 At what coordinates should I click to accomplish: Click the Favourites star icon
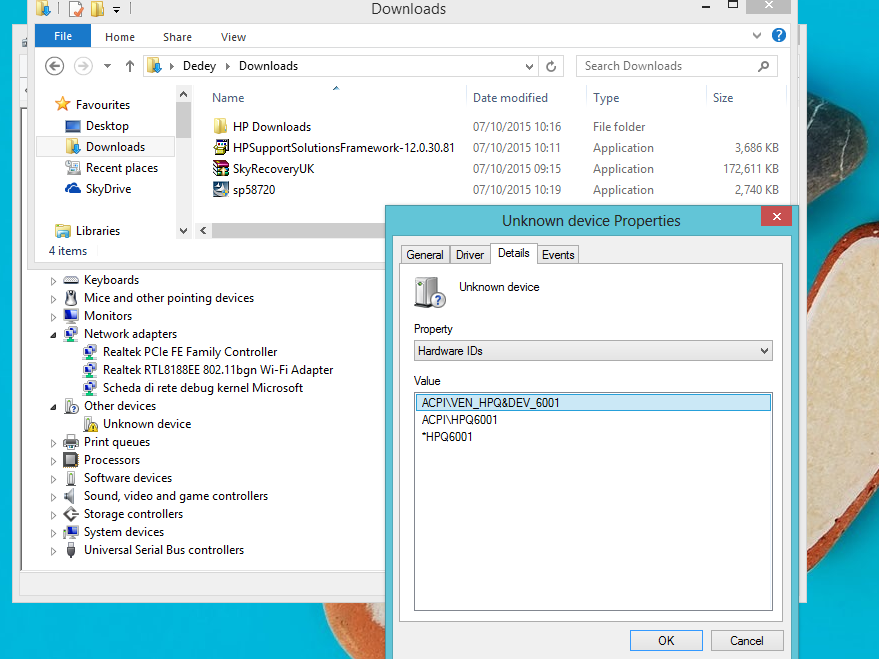click(x=62, y=104)
